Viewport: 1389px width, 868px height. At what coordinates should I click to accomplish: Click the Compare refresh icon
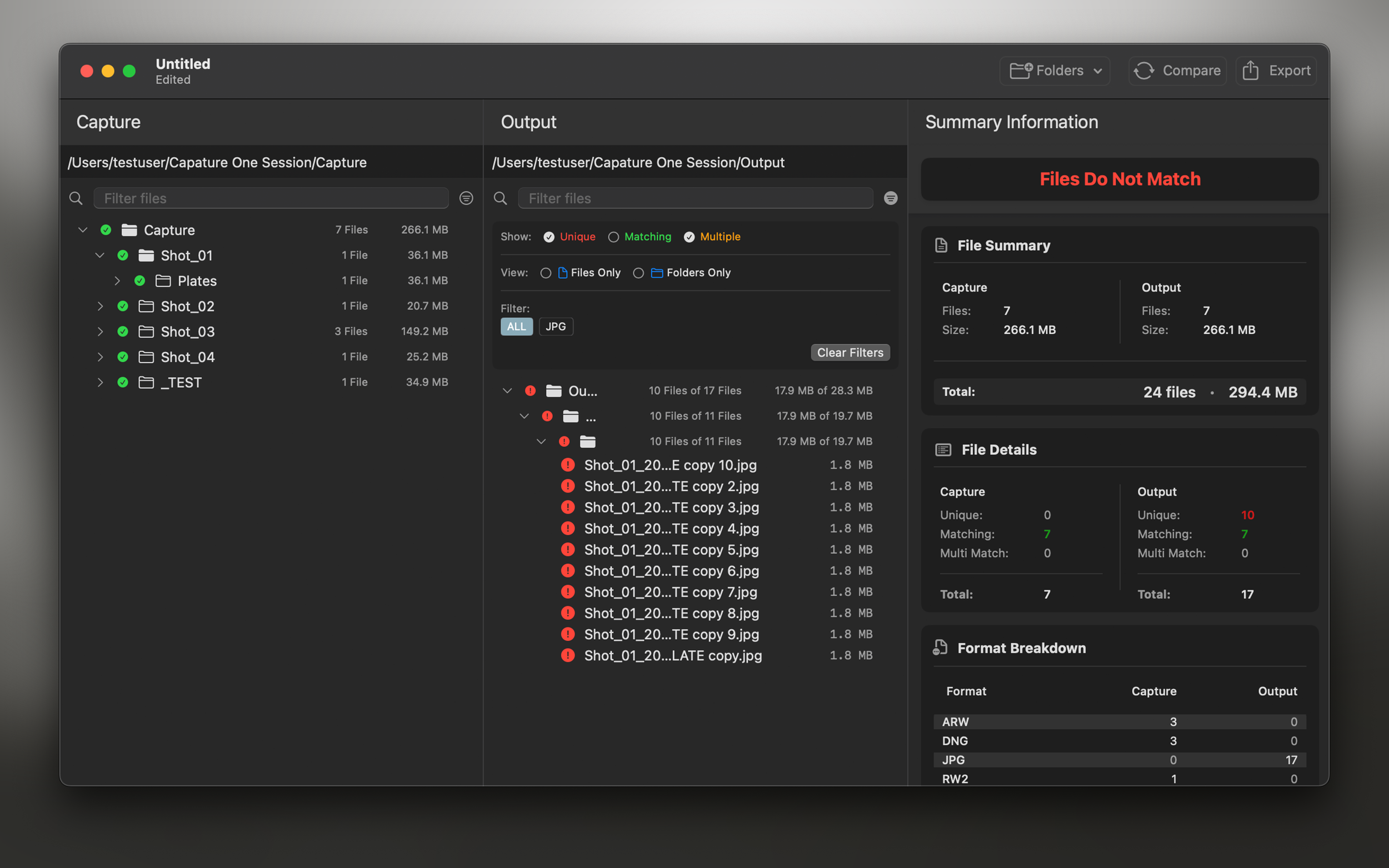point(1144,71)
